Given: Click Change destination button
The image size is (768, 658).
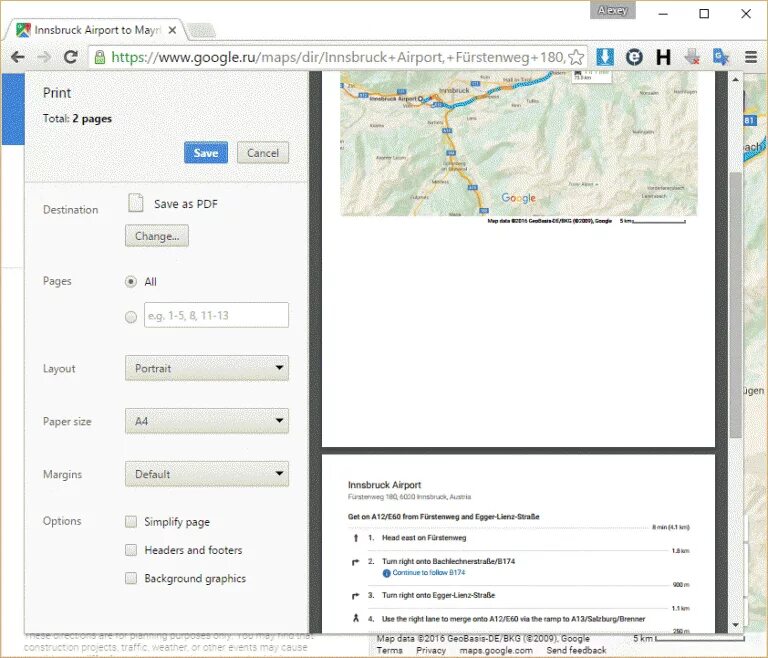Looking at the screenshot, I should coord(157,236).
